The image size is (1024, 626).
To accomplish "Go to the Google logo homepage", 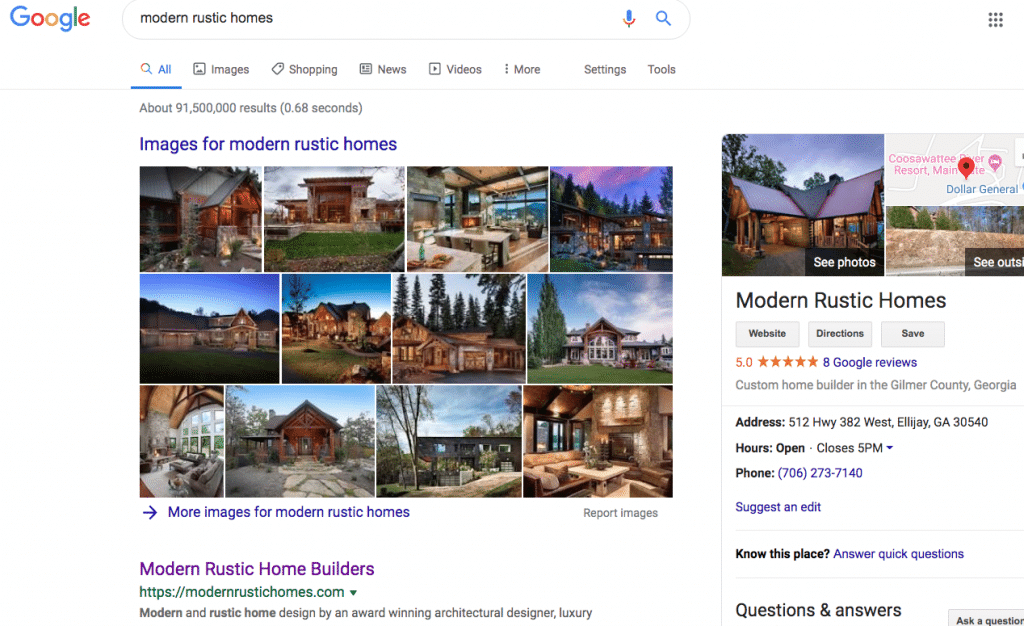I will [x=50, y=18].
